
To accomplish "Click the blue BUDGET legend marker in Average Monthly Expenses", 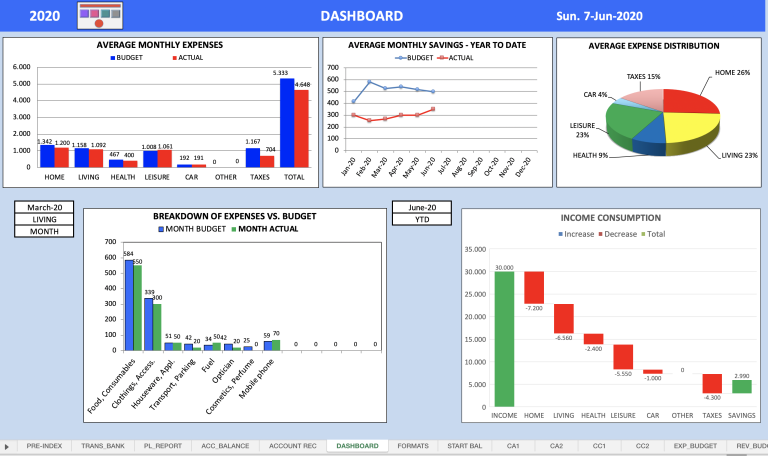I will click(x=111, y=58).
